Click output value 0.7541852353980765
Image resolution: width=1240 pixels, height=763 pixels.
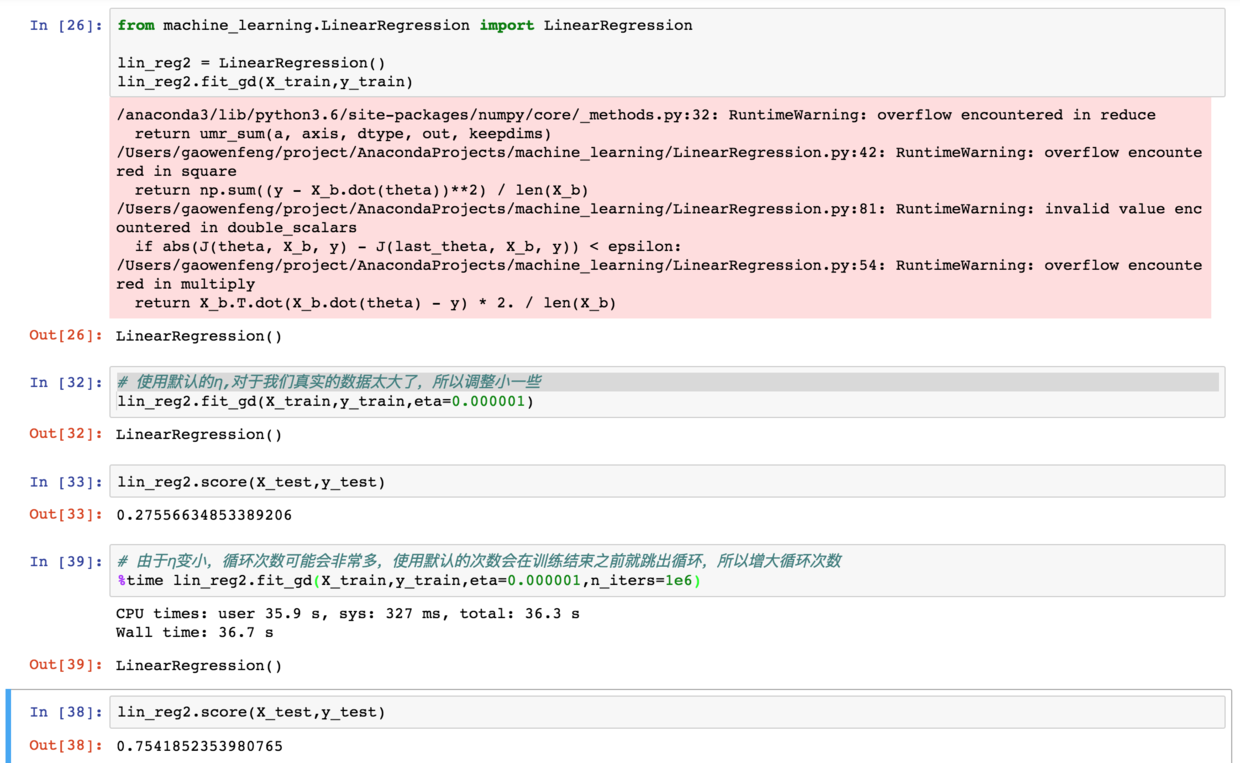pos(199,746)
